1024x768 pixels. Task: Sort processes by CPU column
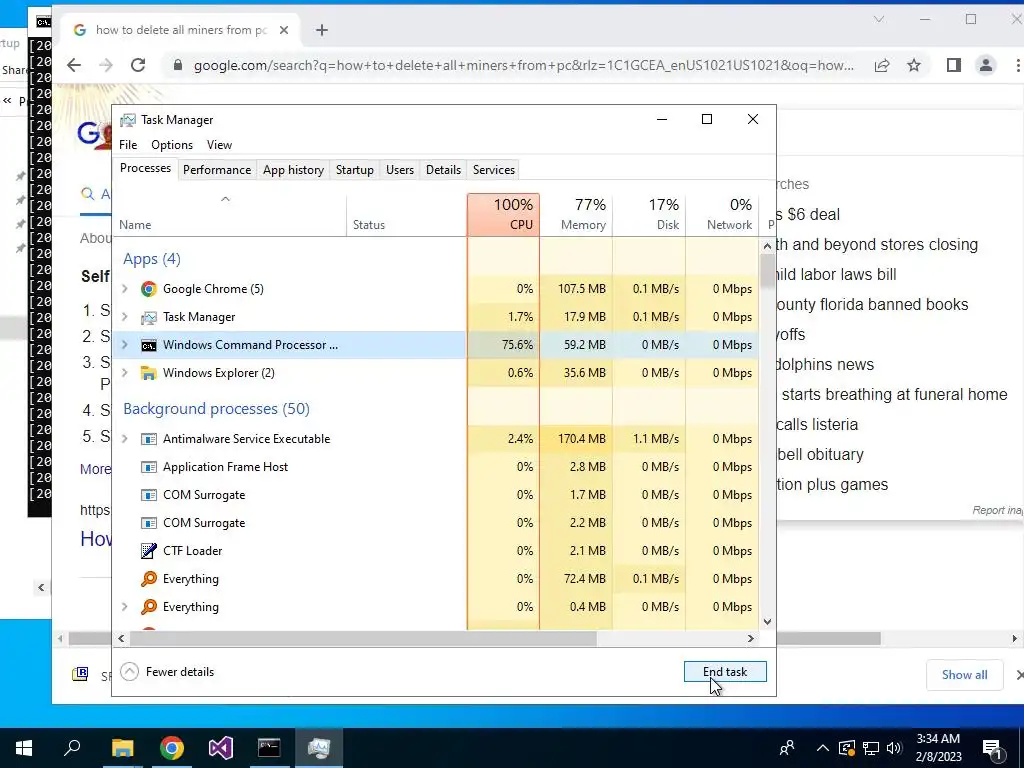click(504, 215)
